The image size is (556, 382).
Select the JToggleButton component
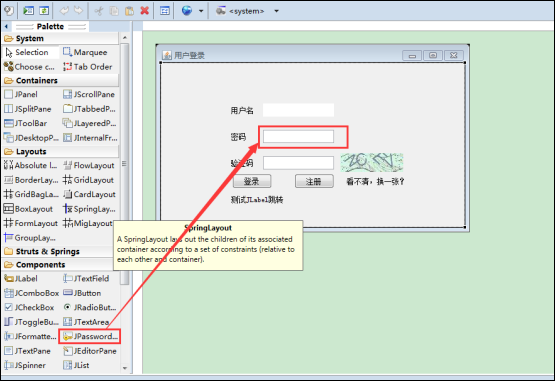click(32, 322)
